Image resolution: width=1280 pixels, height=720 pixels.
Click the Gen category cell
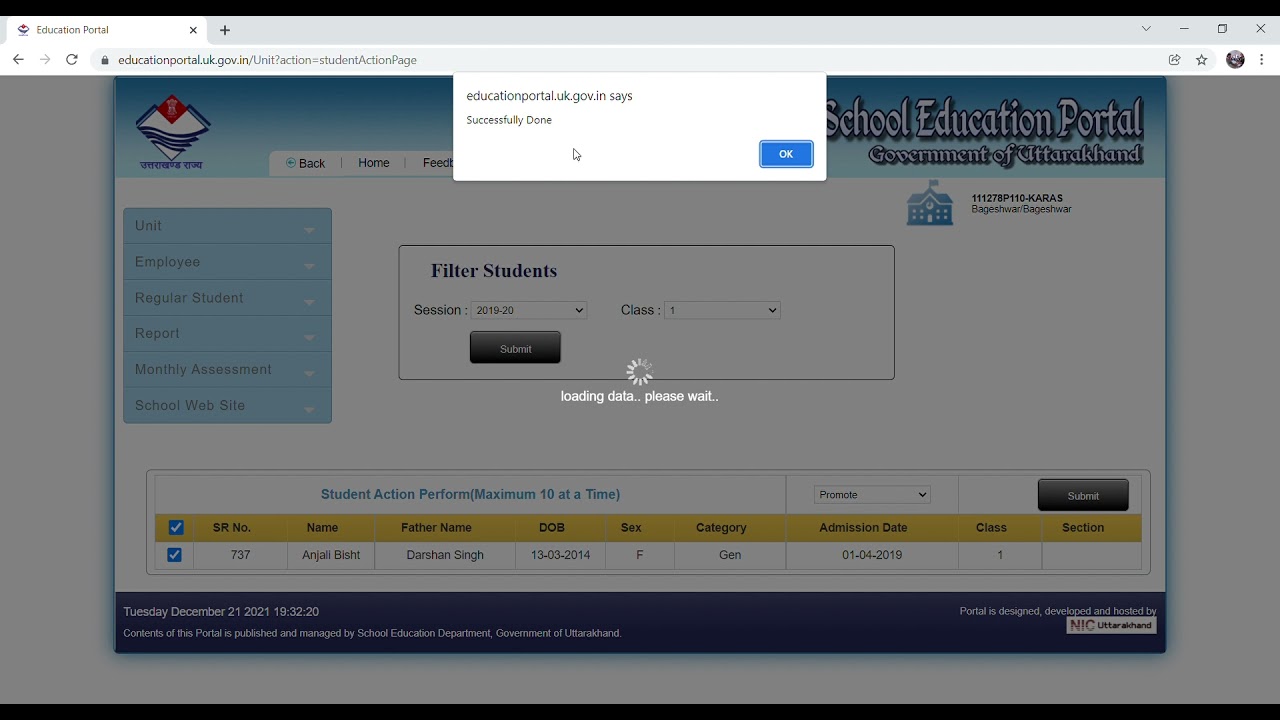coord(730,555)
